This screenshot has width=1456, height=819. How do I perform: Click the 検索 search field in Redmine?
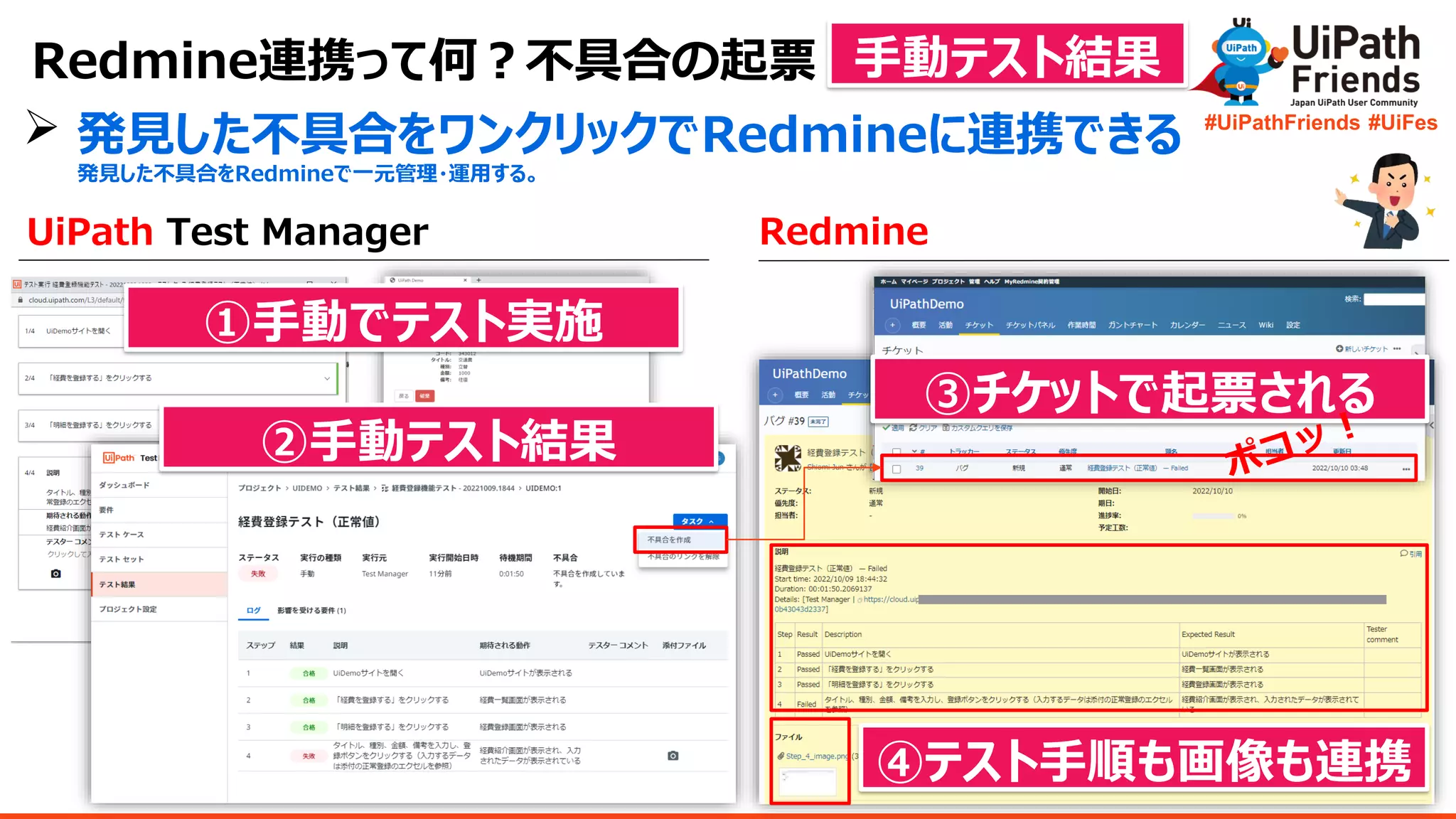point(1393,299)
